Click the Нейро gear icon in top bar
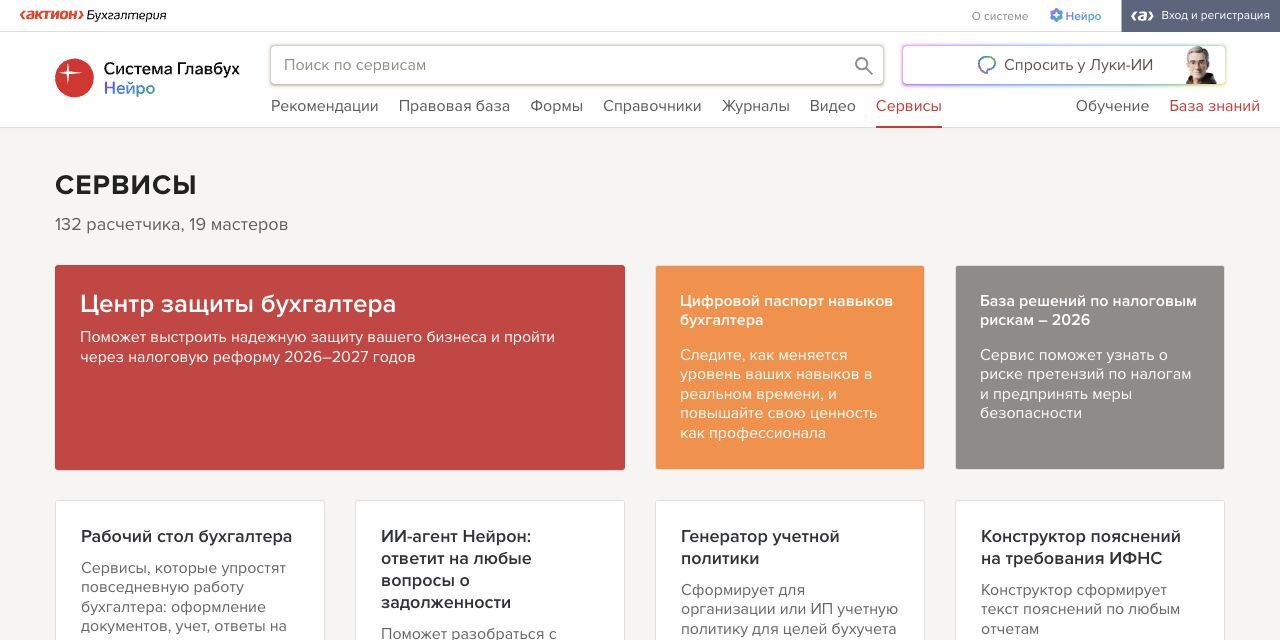Viewport: 1280px width, 640px height. tap(1056, 15)
